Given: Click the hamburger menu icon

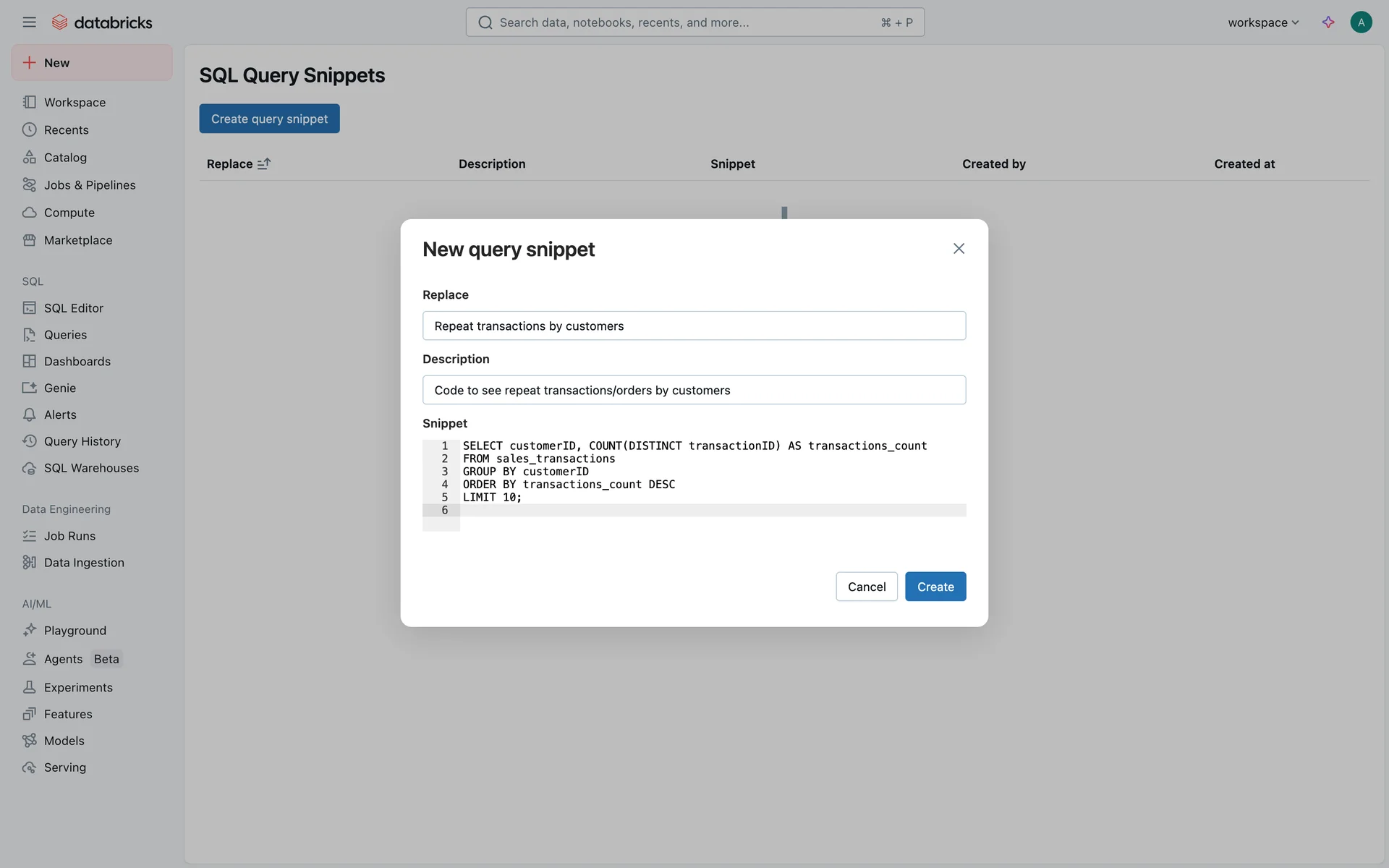Looking at the screenshot, I should [x=29, y=22].
